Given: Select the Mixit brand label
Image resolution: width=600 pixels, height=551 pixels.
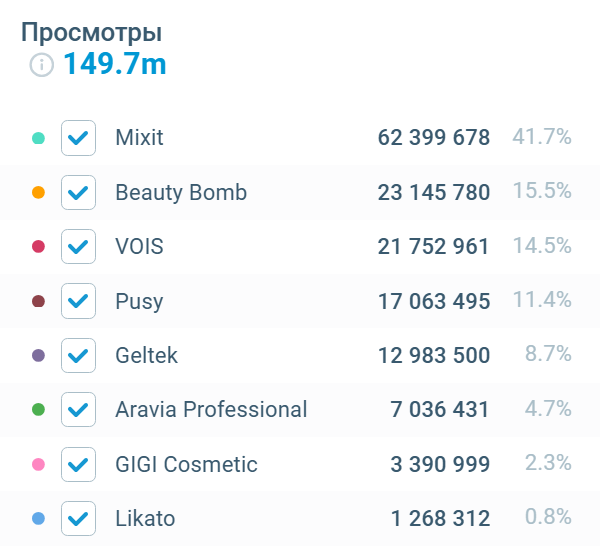Looking at the screenshot, I should point(139,138).
